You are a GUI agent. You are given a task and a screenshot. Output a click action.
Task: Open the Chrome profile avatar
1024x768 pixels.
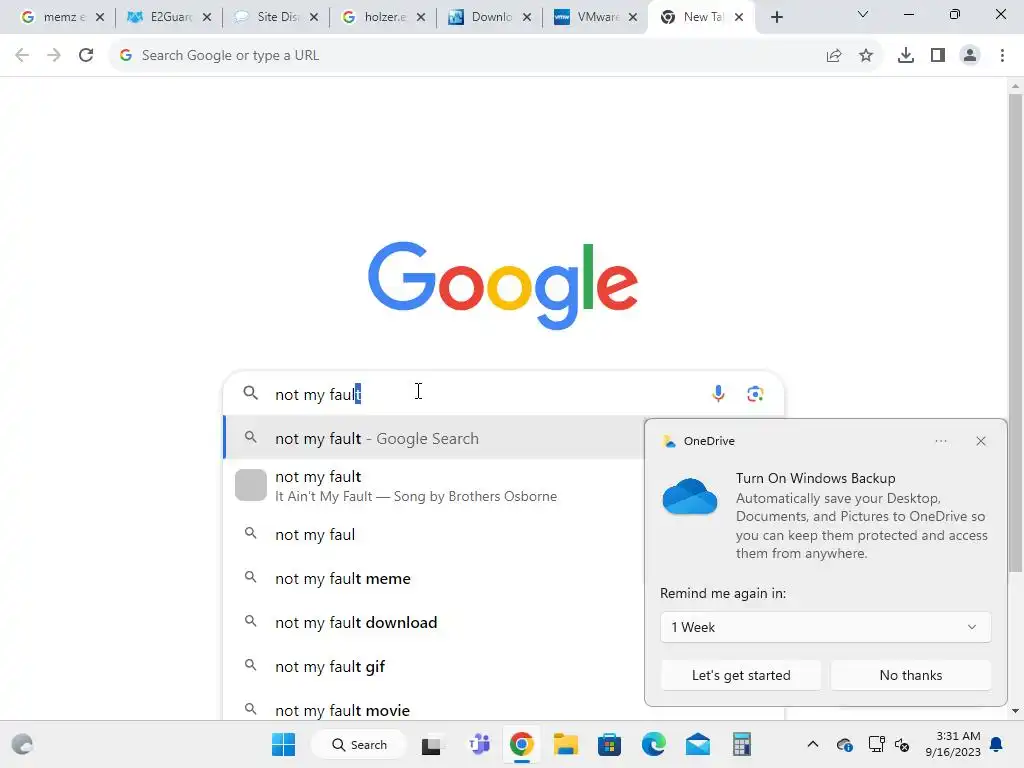970,56
